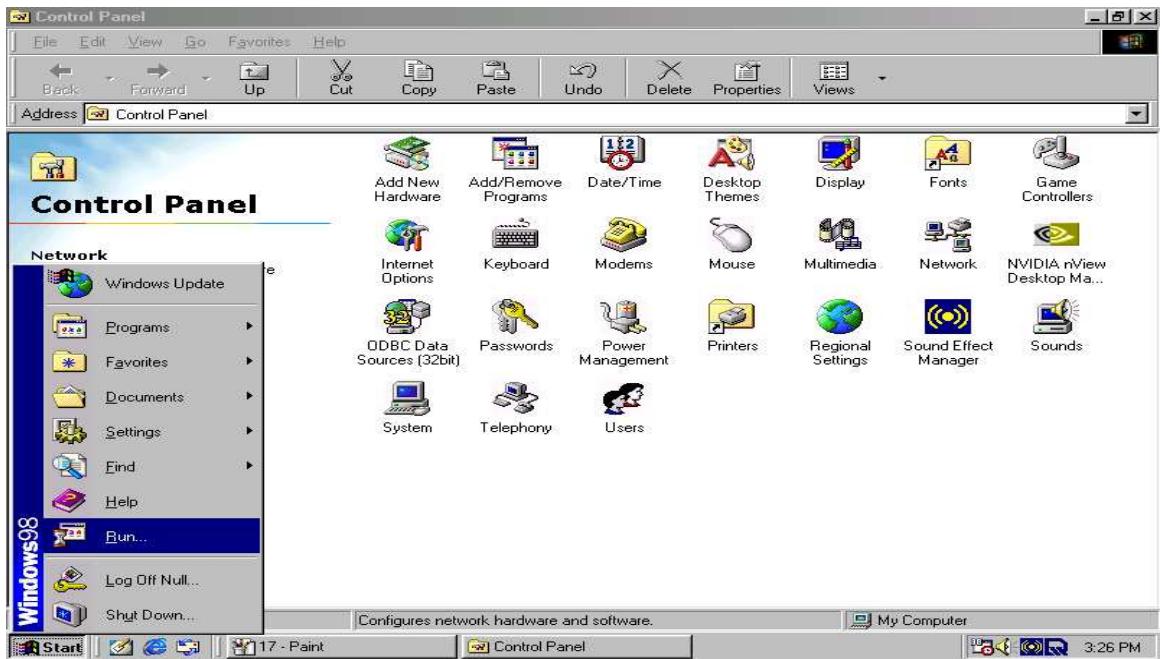Open the Add New Hardware applet
Screen dimensions: 1162x659
(x=407, y=170)
